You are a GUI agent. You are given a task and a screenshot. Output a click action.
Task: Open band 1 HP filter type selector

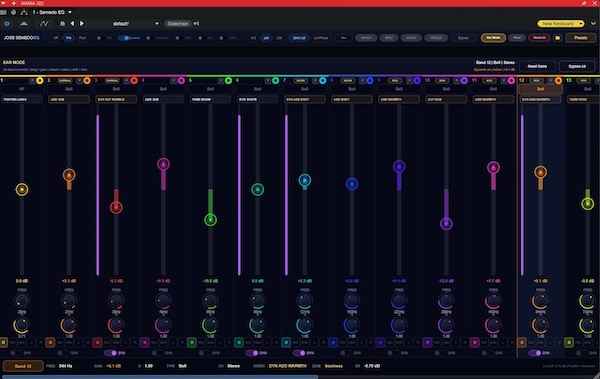(x=22, y=89)
